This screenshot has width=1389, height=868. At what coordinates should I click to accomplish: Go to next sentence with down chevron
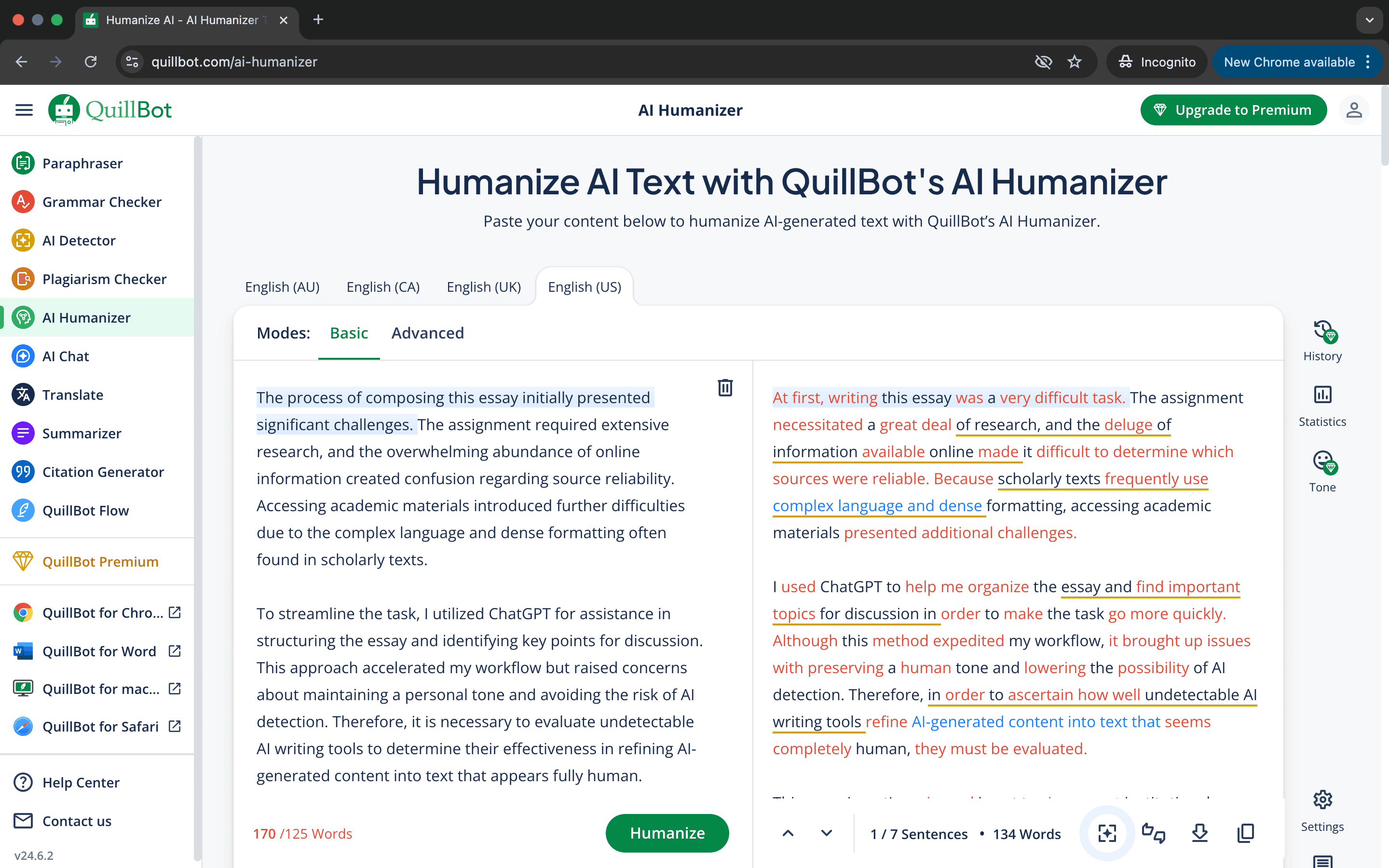(827, 833)
